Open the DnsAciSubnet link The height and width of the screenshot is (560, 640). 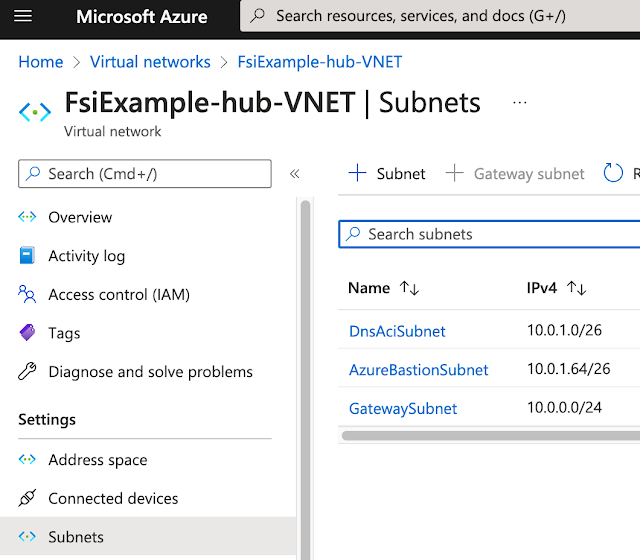397,331
